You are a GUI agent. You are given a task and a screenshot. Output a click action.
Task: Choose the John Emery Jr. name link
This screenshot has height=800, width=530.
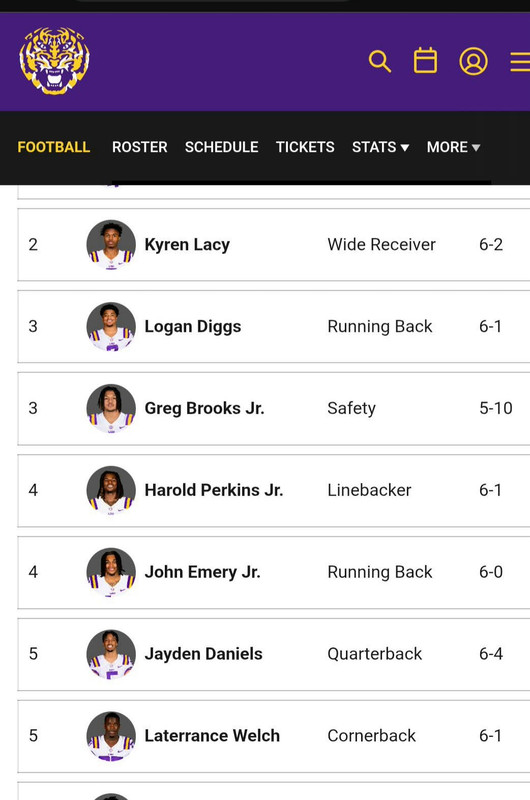[x=203, y=572]
